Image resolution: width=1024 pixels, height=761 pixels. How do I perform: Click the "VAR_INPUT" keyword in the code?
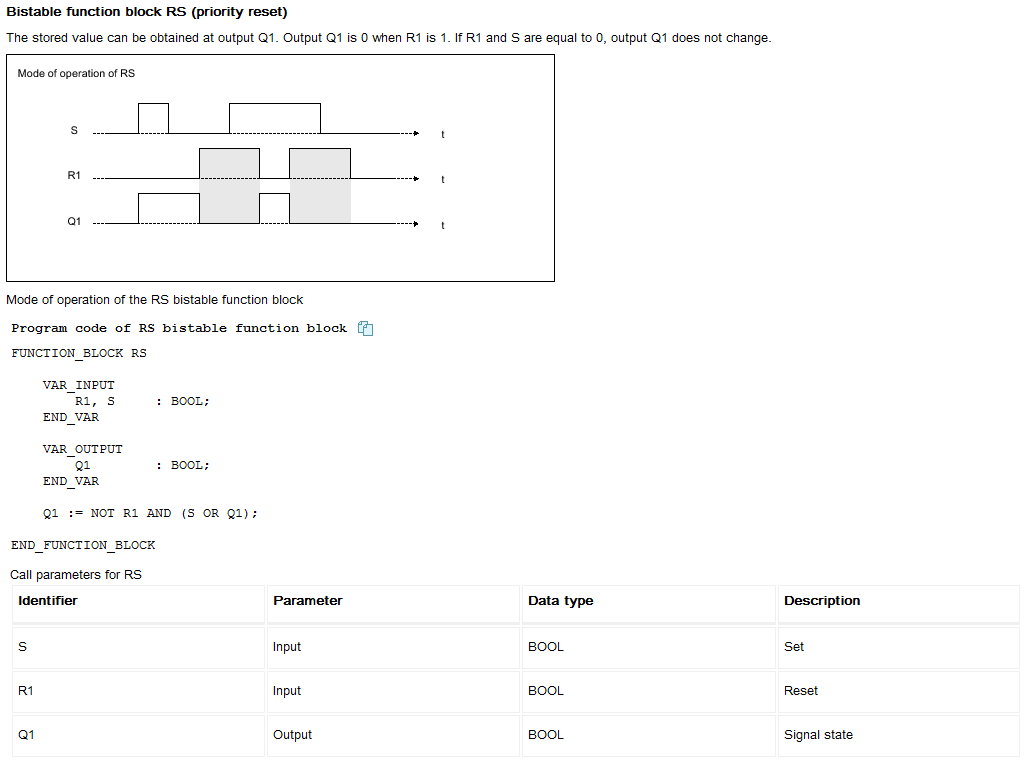point(78,385)
